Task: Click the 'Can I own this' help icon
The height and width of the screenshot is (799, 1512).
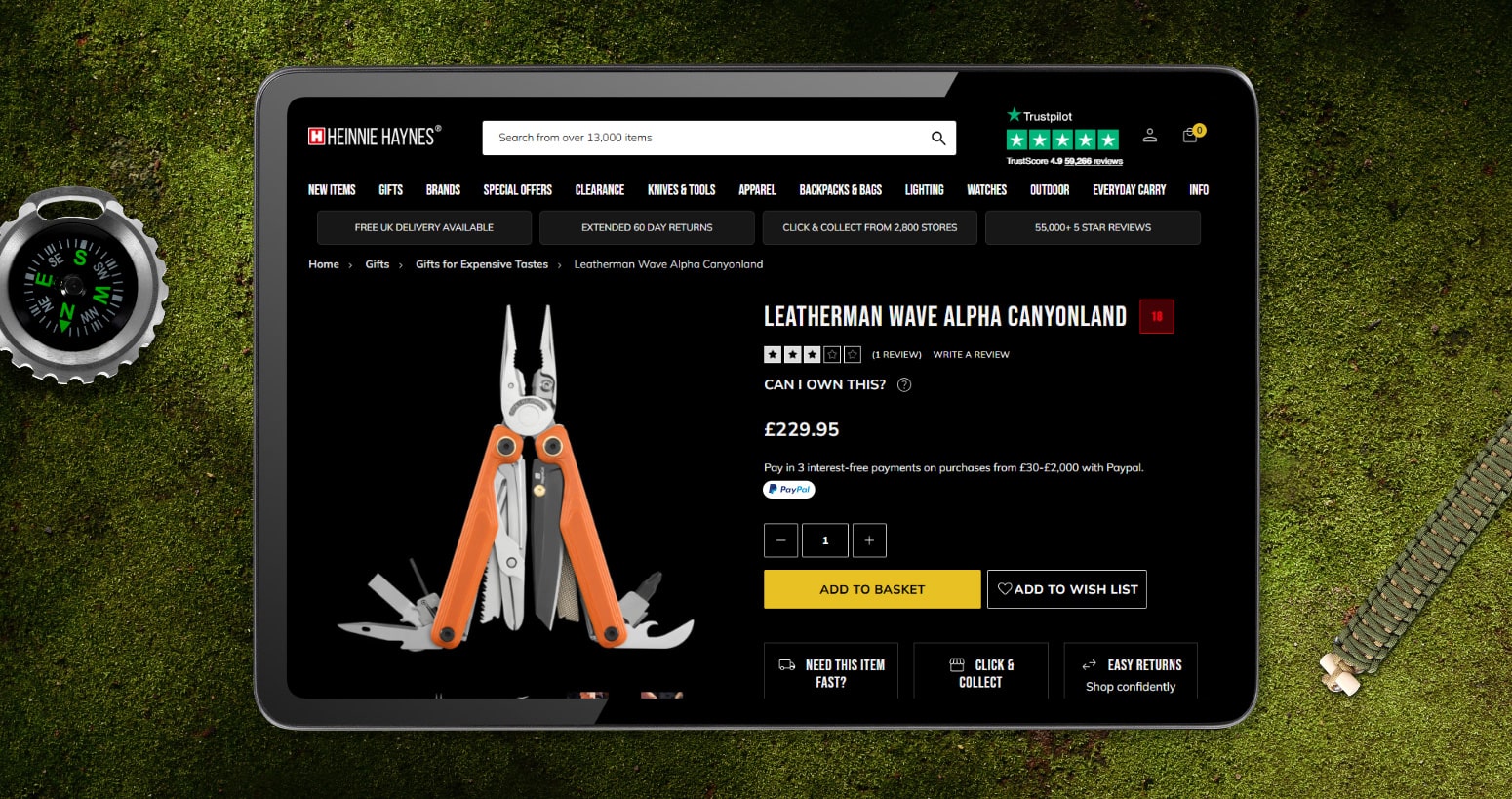Action: click(x=904, y=385)
